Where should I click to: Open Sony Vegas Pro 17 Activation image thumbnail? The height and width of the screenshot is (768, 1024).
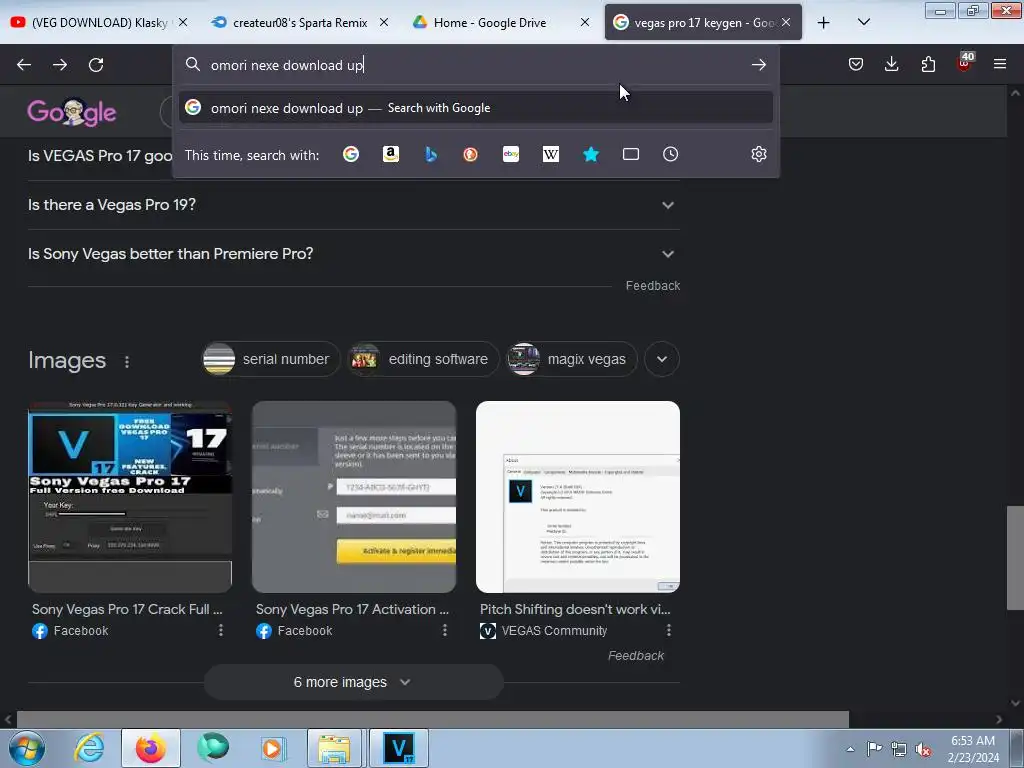click(354, 496)
